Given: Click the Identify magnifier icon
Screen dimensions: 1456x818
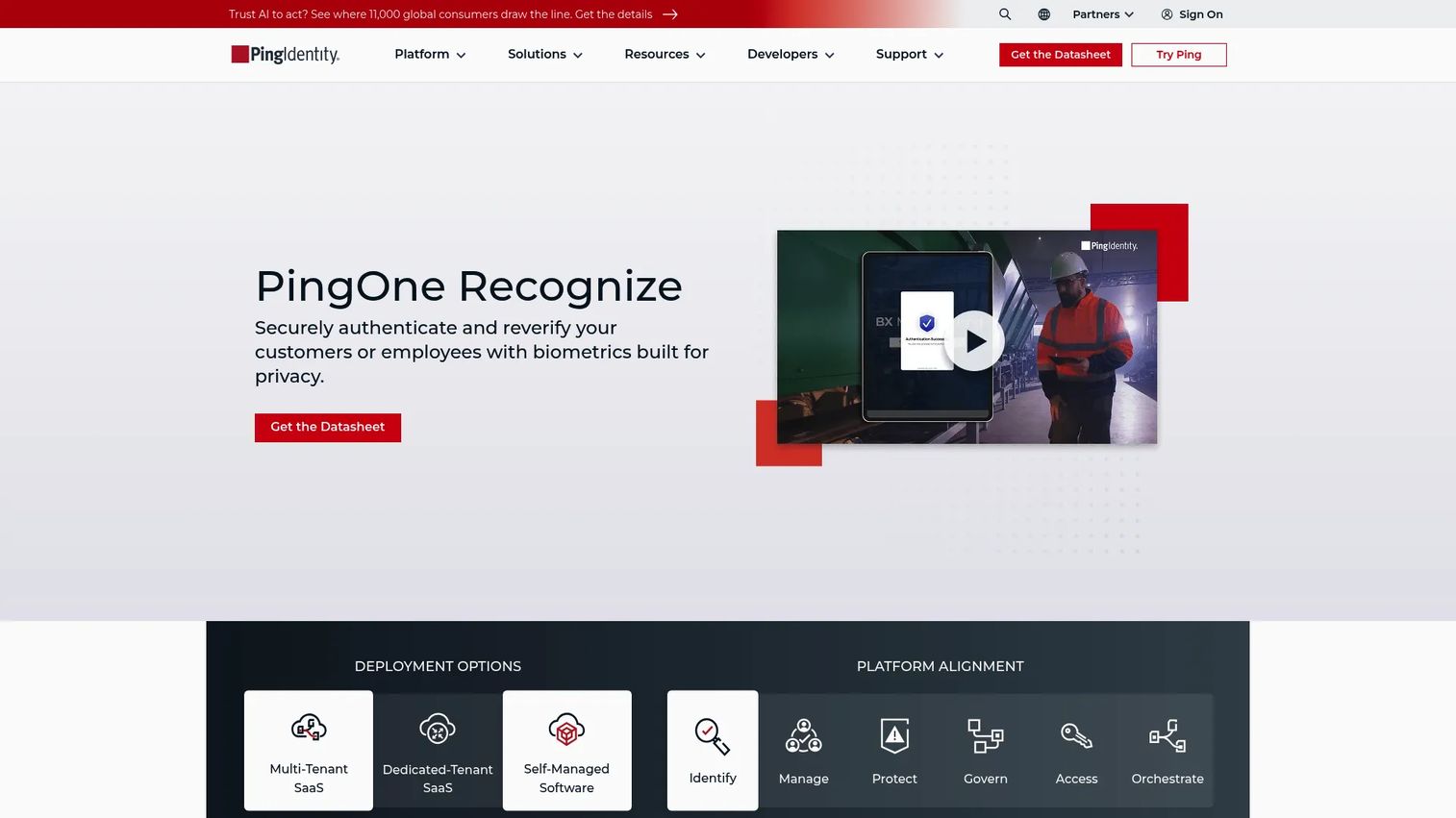Looking at the screenshot, I should [713, 736].
